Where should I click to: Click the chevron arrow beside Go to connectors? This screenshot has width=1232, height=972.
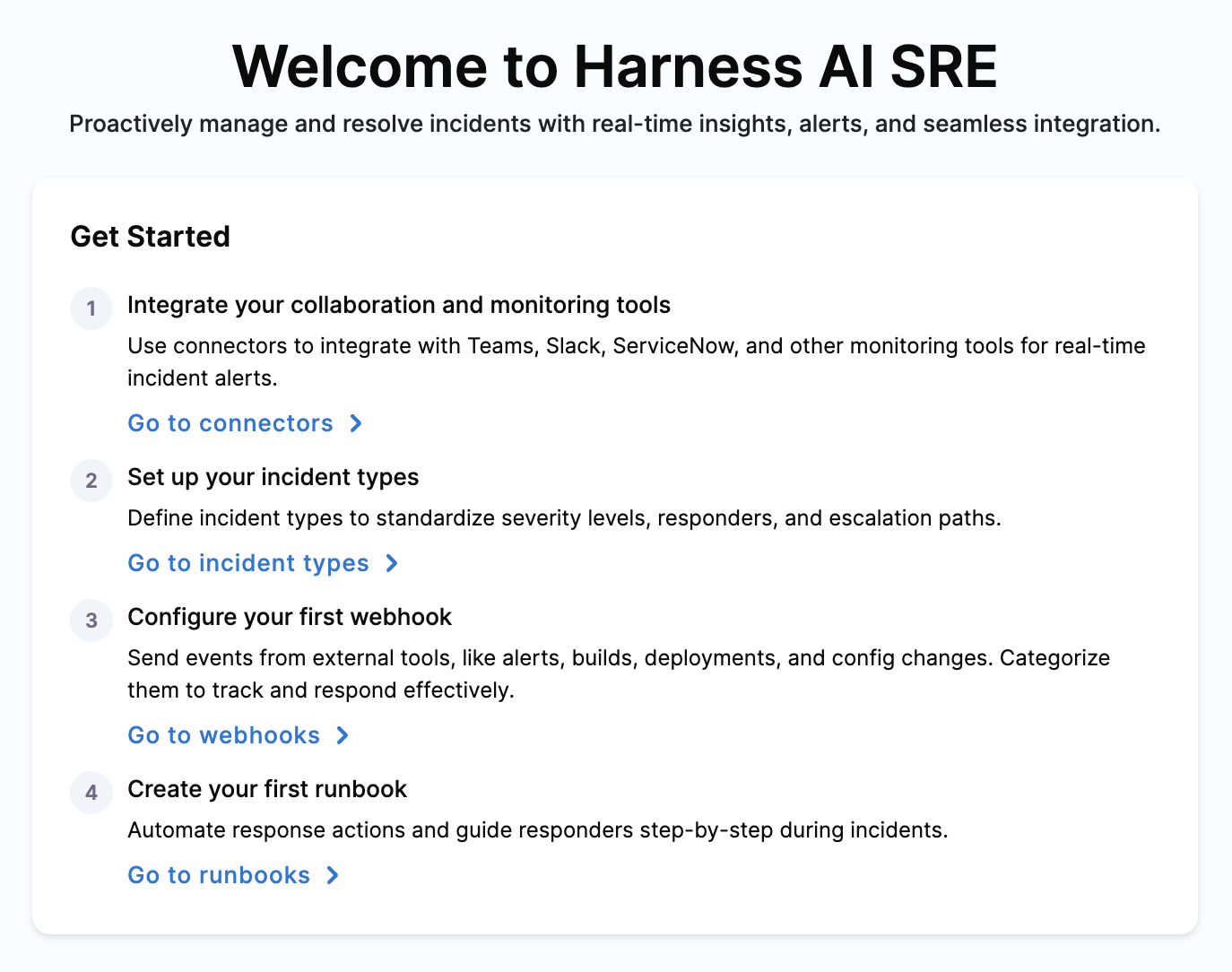[356, 423]
